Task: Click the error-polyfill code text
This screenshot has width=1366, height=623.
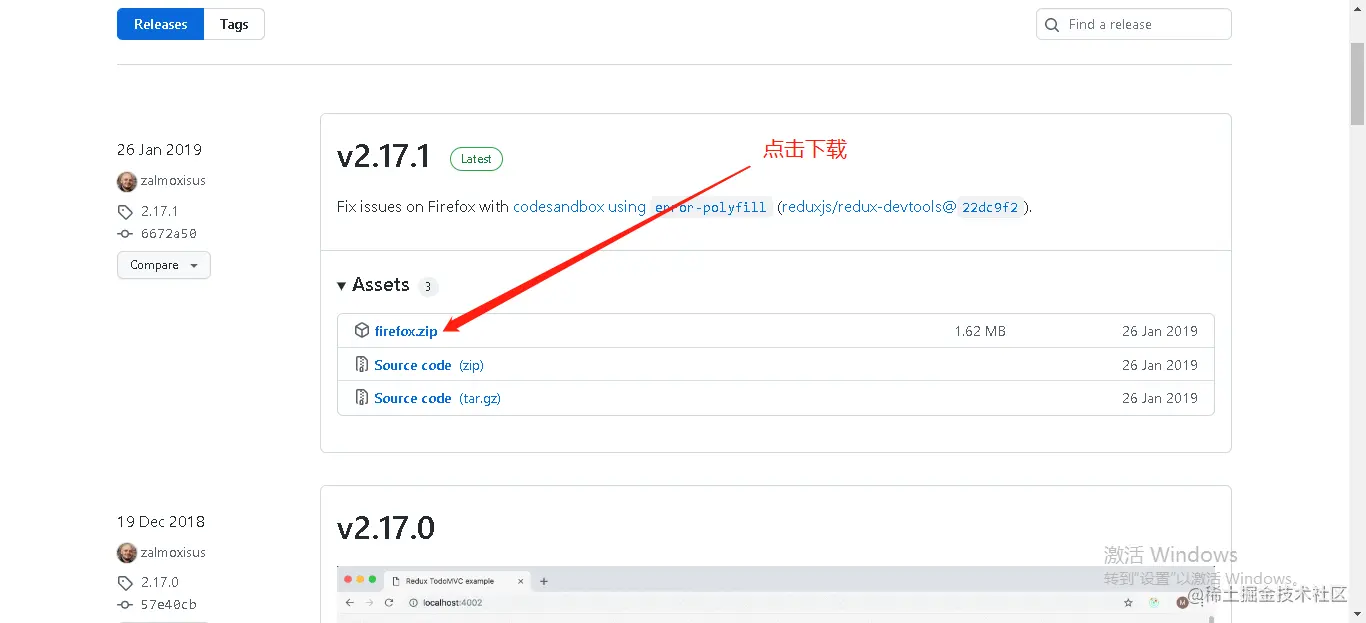Action: [711, 208]
